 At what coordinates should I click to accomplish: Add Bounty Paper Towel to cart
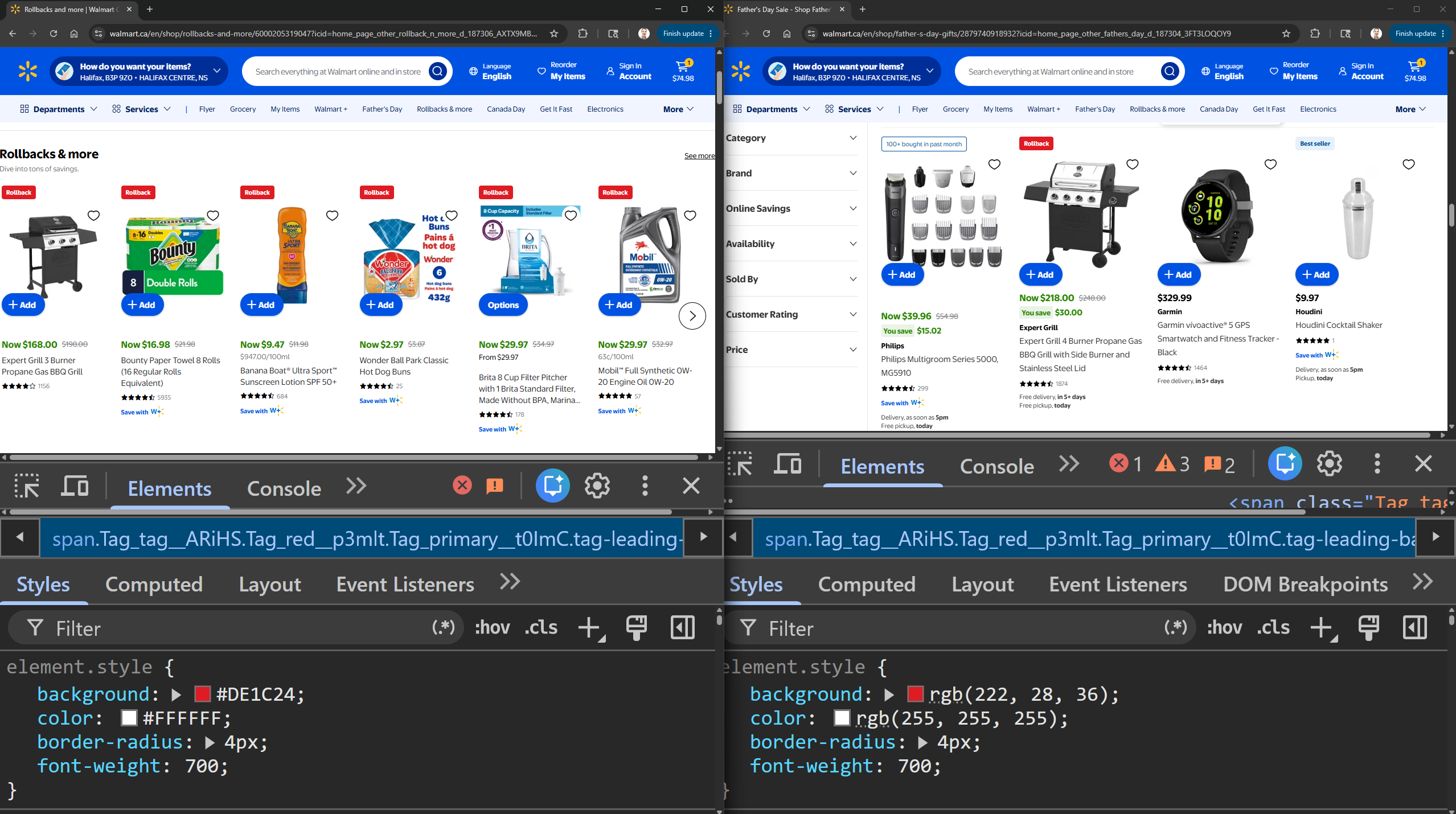point(142,305)
